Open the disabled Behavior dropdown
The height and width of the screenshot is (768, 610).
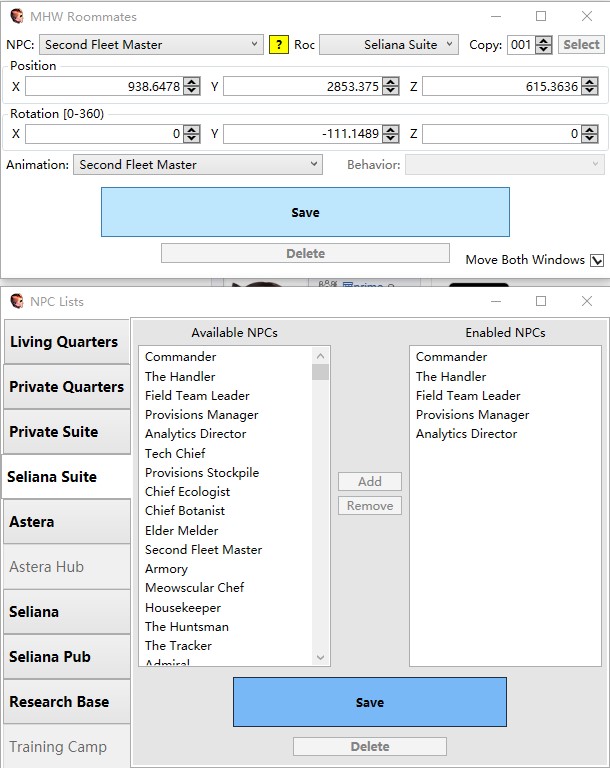505,165
